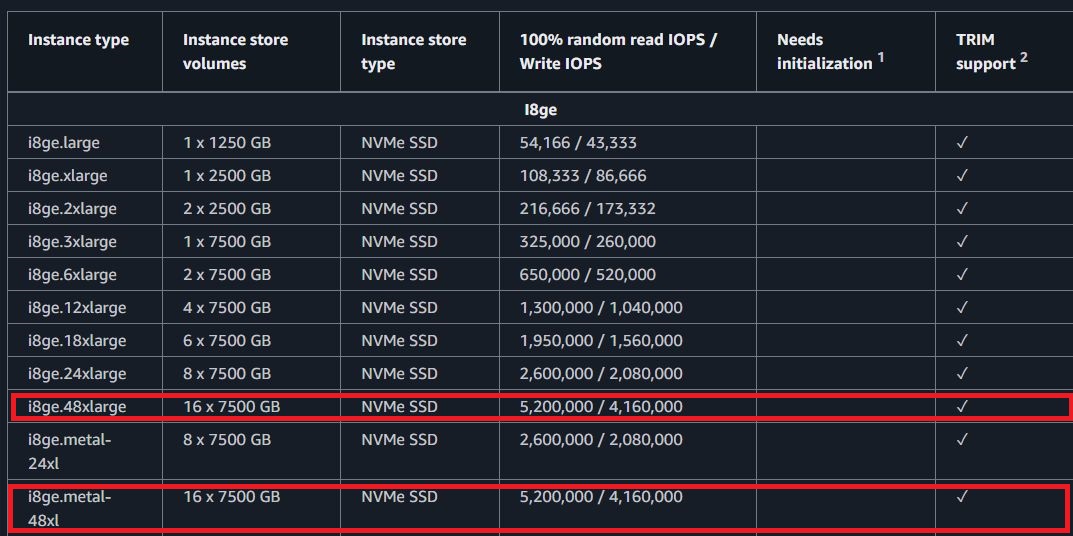Open footnote 2 beside TRIM support
Screen dimensions: 1073x536
1024,57
